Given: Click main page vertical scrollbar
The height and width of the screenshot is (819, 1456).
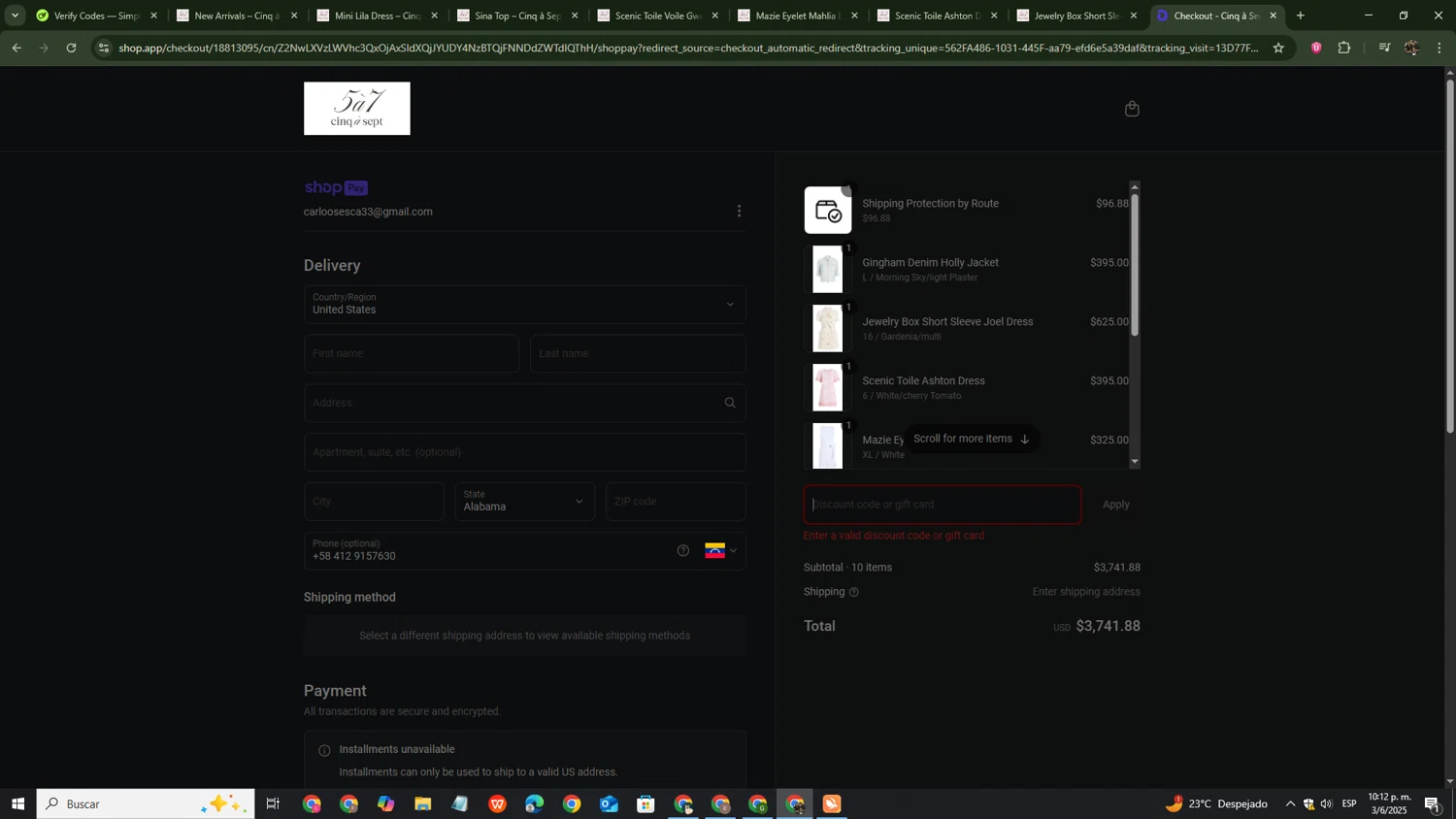Looking at the screenshot, I should click(x=1450, y=255).
